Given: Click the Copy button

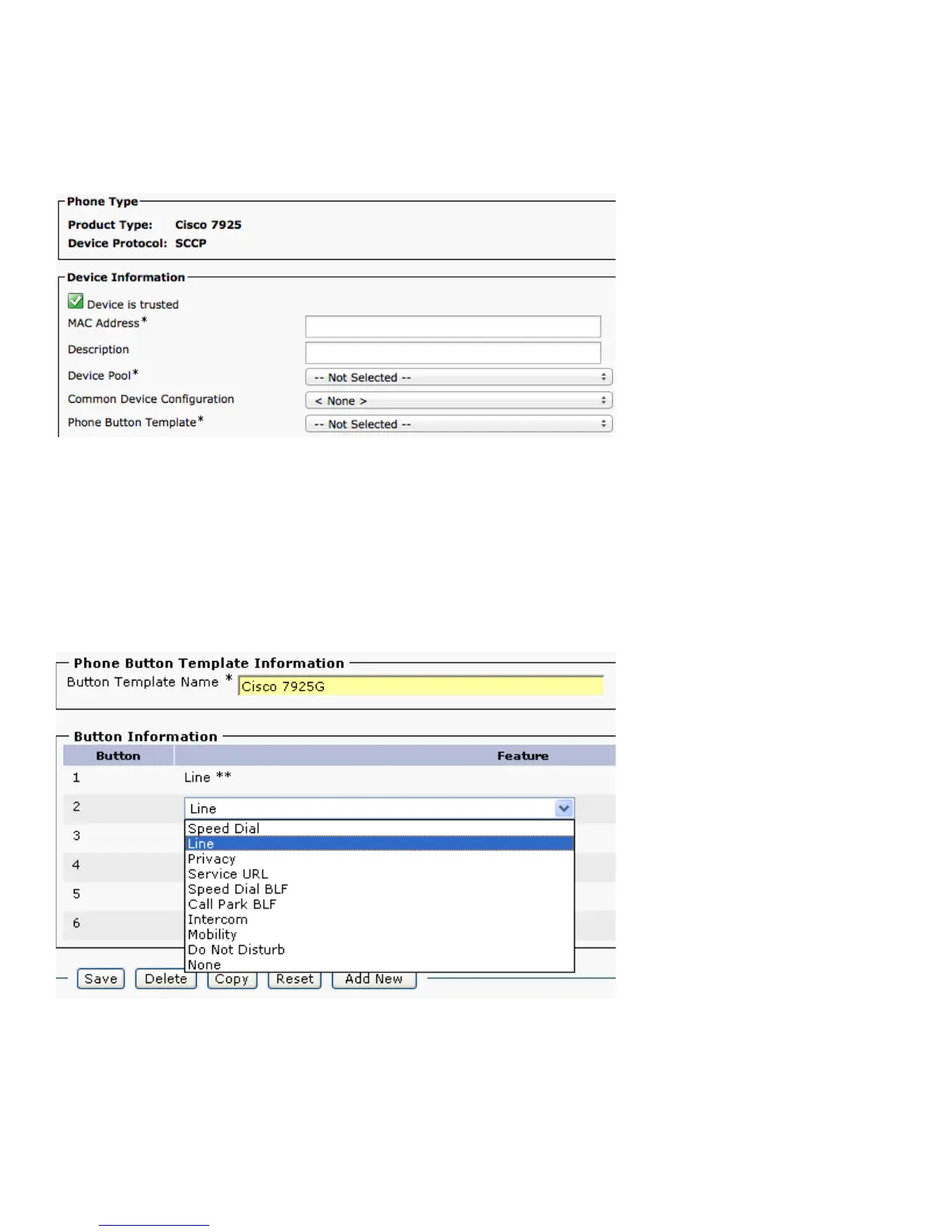Looking at the screenshot, I should click(x=232, y=978).
